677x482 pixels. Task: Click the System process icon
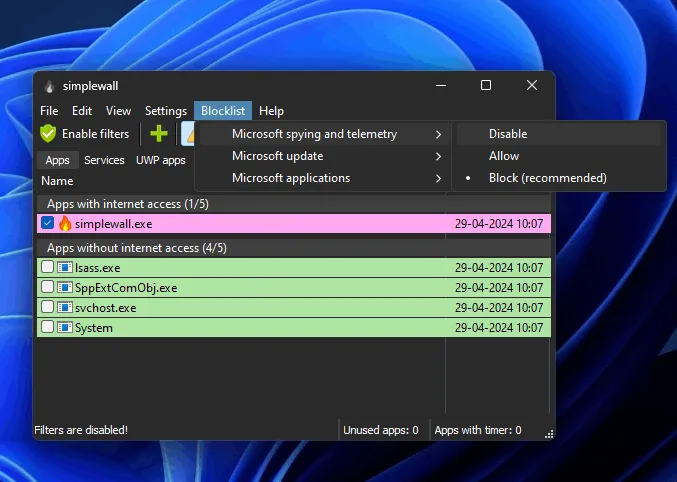point(65,328)
